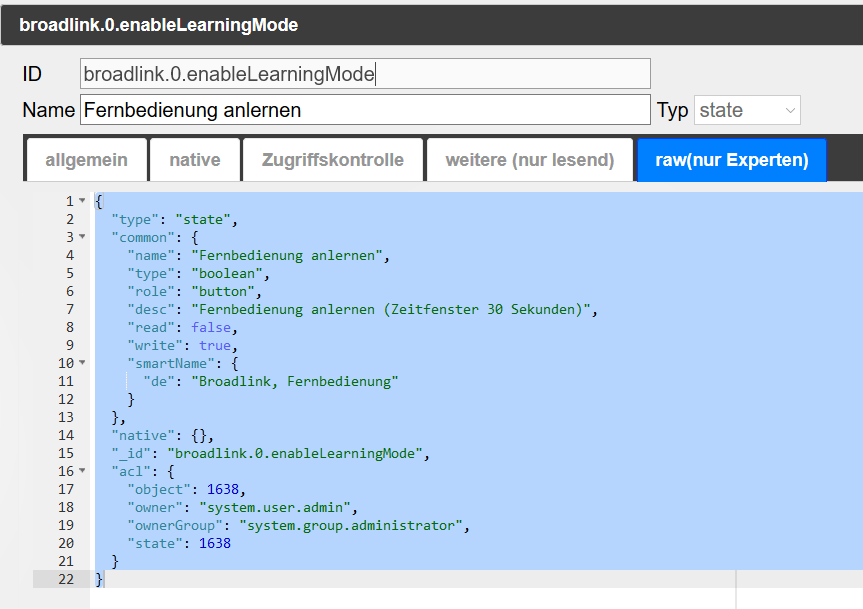863x609 pixels.
Task: Click the "system.user.admin" owner value
Action: [x=275, y=507]
